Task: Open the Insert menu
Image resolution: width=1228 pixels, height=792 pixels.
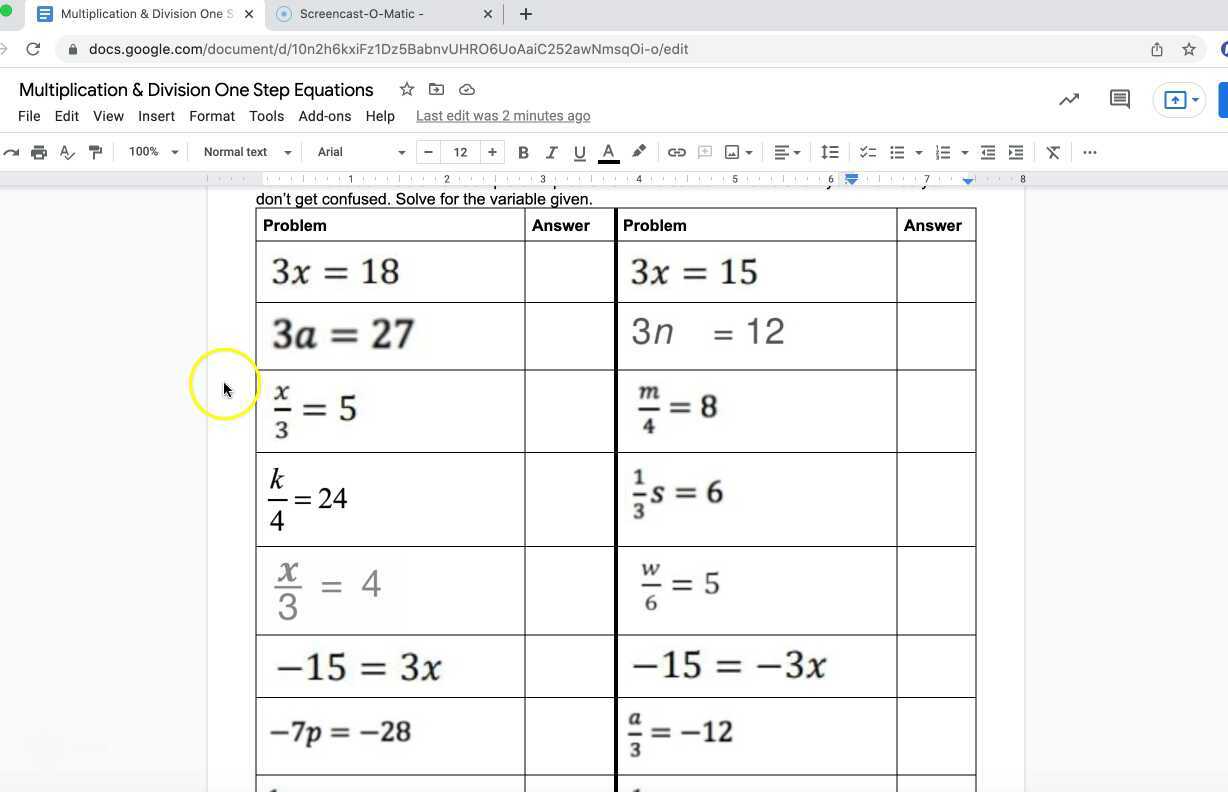Action: pos(156,116)
